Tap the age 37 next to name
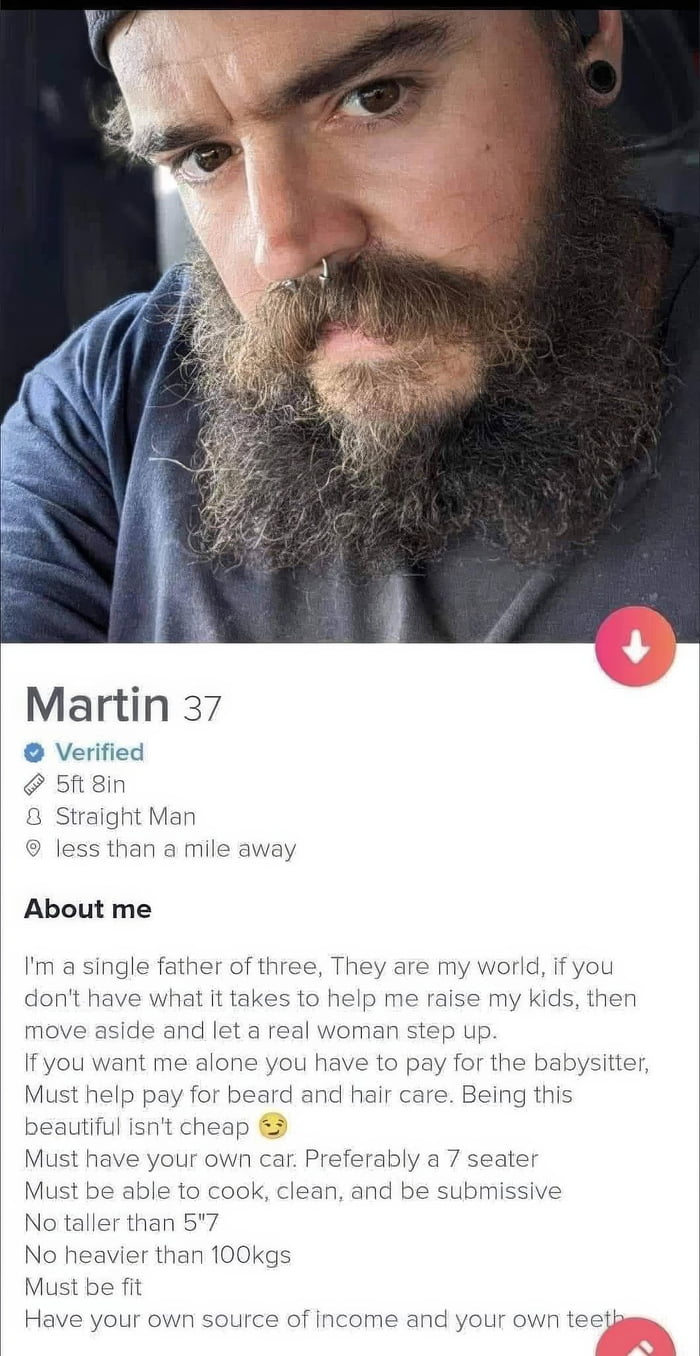Screen dimensions: 700x1356 201,709
